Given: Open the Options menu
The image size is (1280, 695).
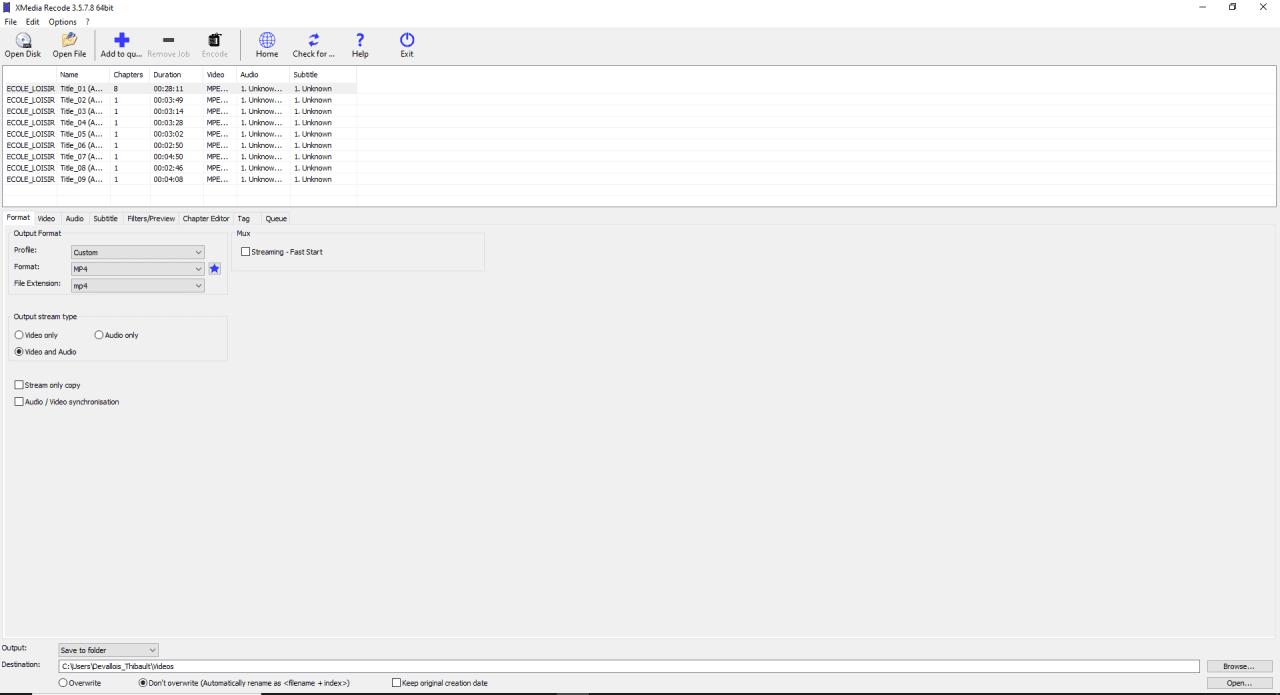Looking at the screenshot, I should (x=62, y=22).
